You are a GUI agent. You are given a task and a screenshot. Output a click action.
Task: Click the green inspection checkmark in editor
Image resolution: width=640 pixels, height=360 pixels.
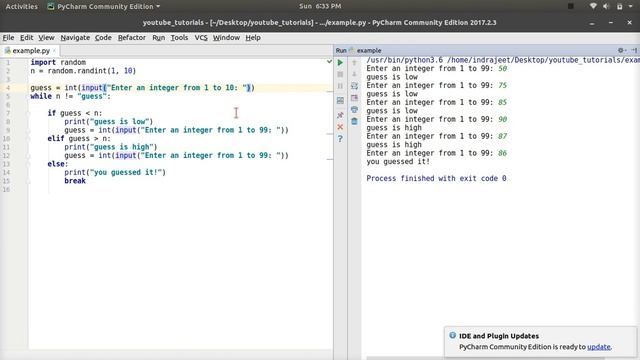(x=329, y=62)
